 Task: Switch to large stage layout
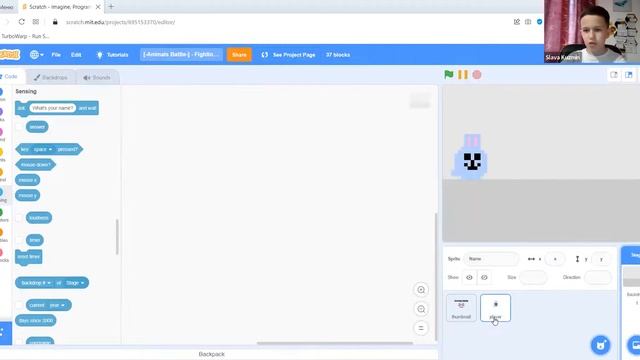tap(629, 75)
